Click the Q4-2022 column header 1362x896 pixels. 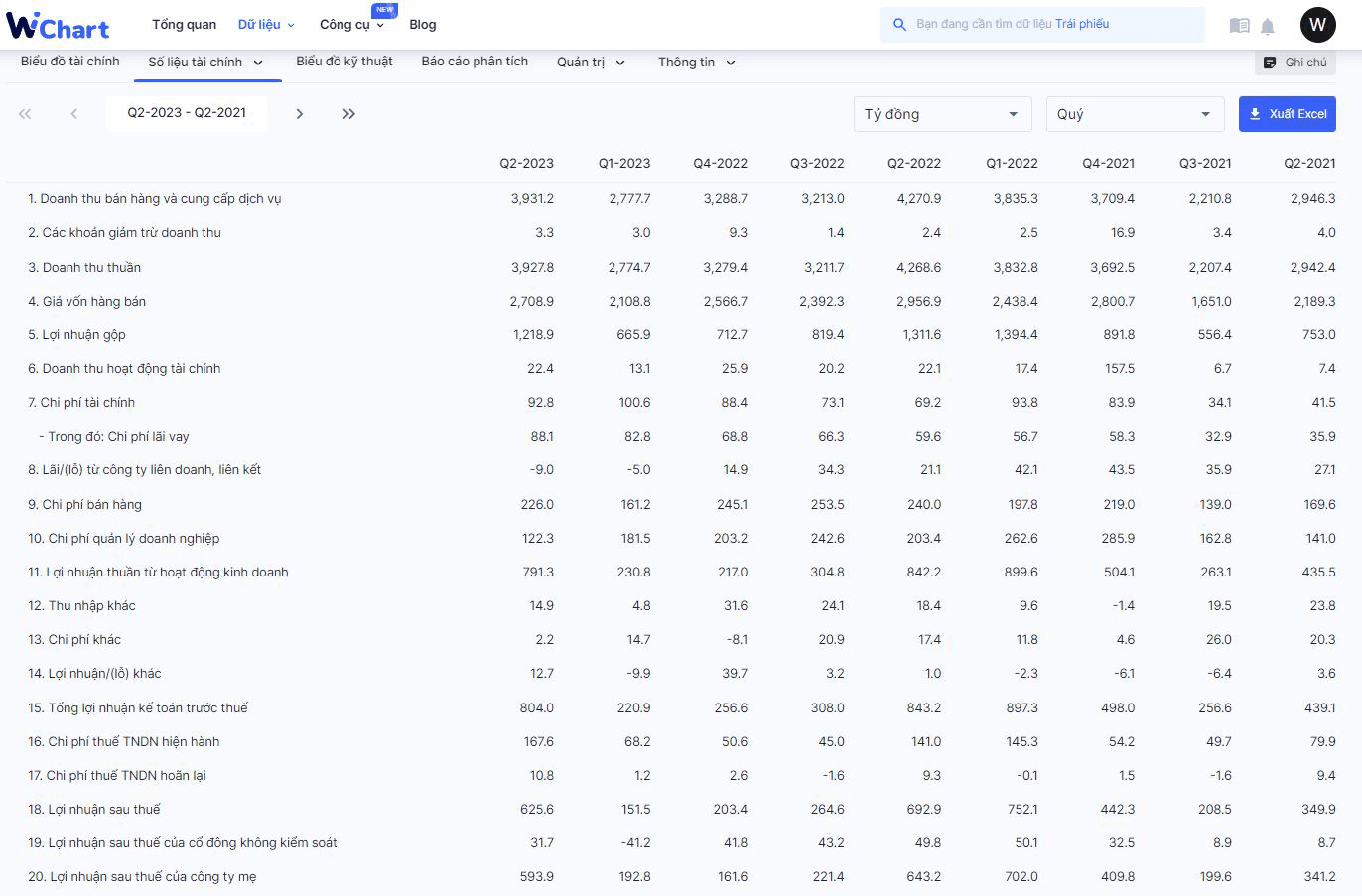[720, 163]
